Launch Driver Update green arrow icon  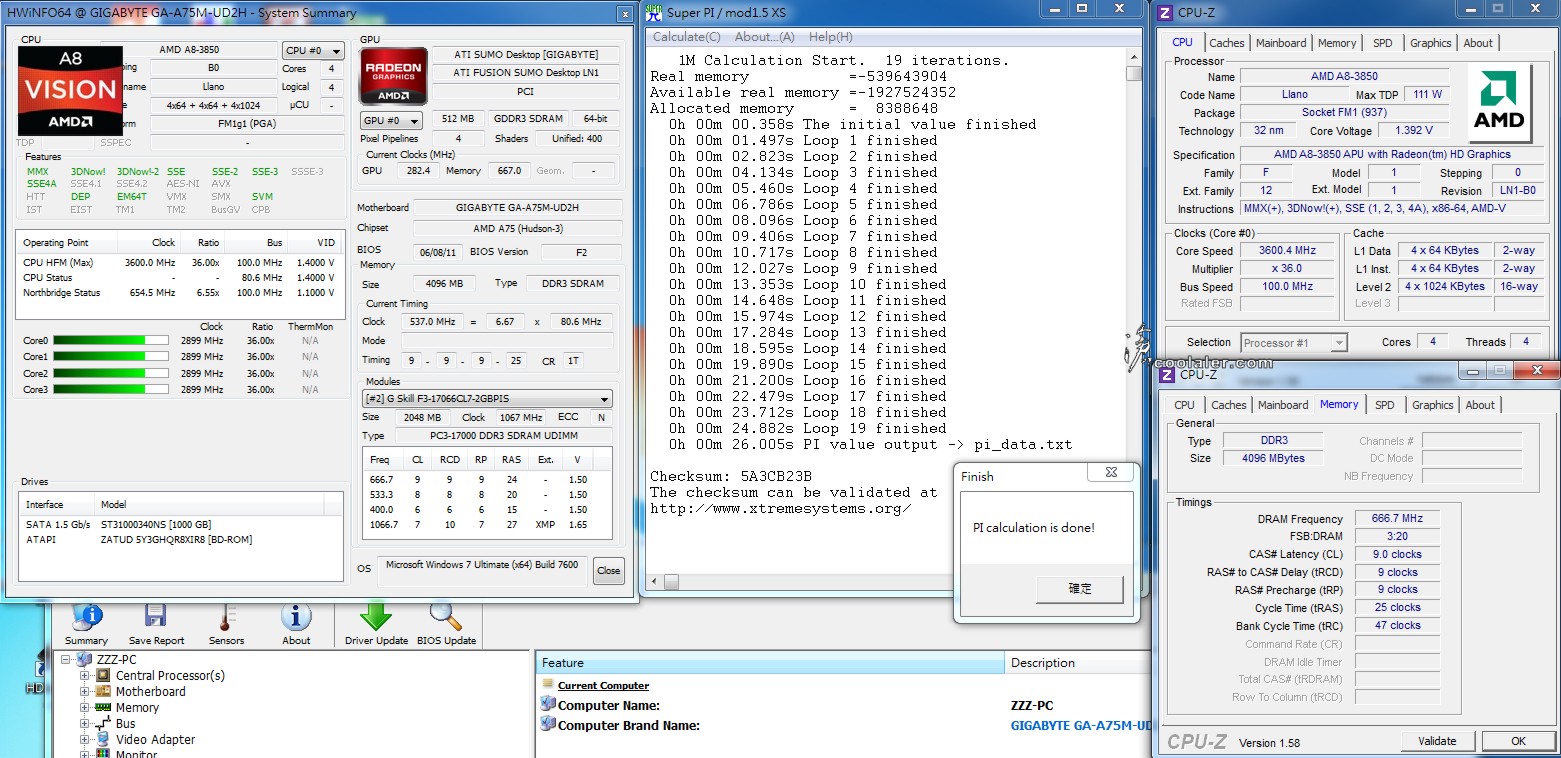click(x=375, y=615)
